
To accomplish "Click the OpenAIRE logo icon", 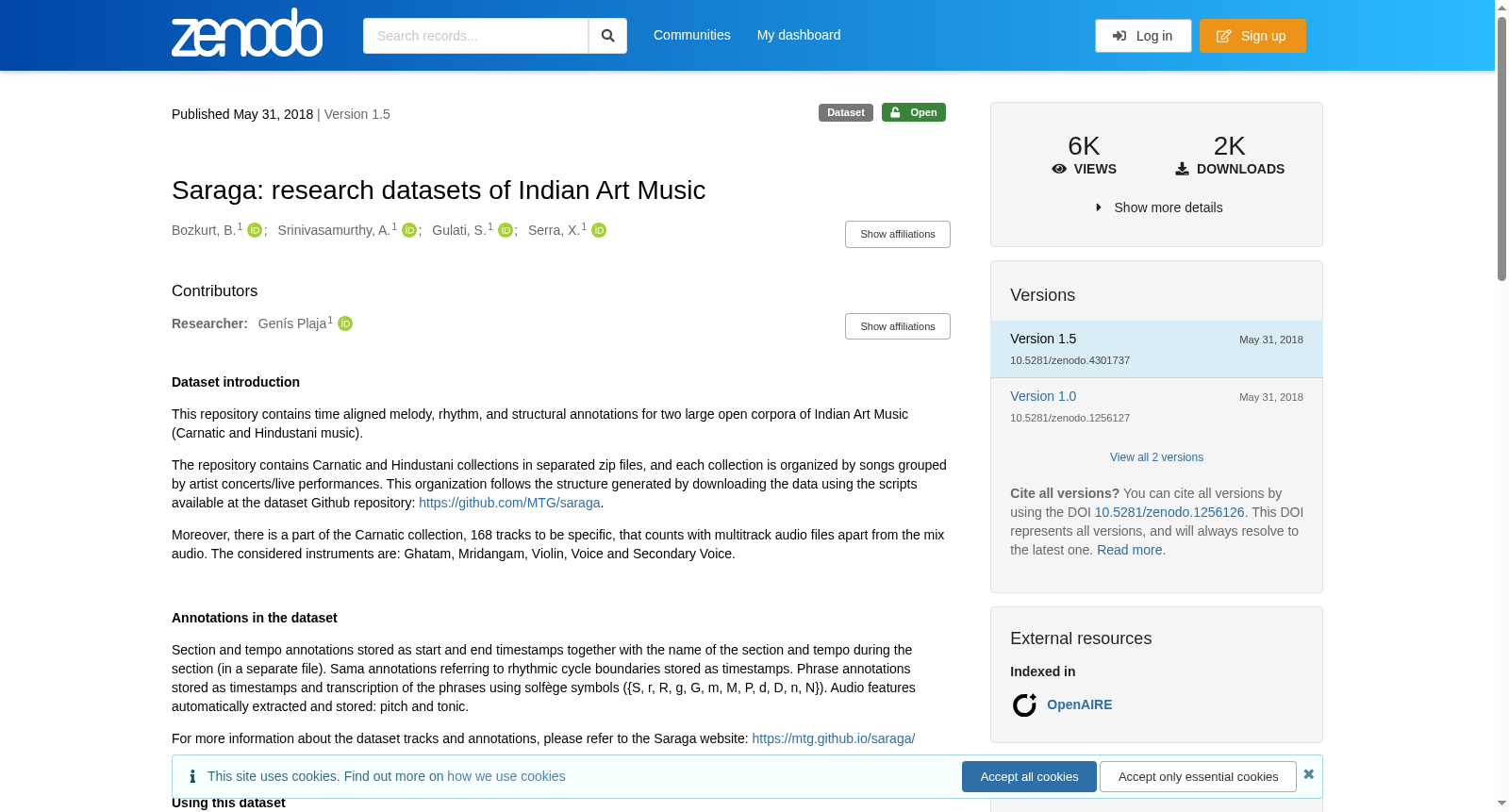I will pyautogui.click(x=1024, y=704).
